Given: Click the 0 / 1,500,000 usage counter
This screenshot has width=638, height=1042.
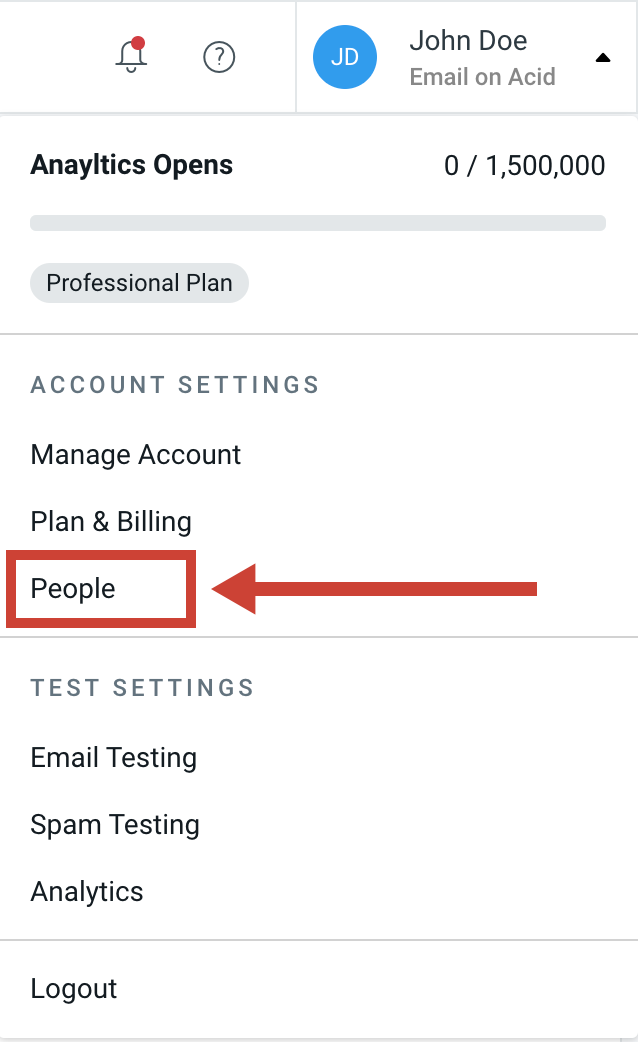Looking at the screenshot, I should coord(523,165).
